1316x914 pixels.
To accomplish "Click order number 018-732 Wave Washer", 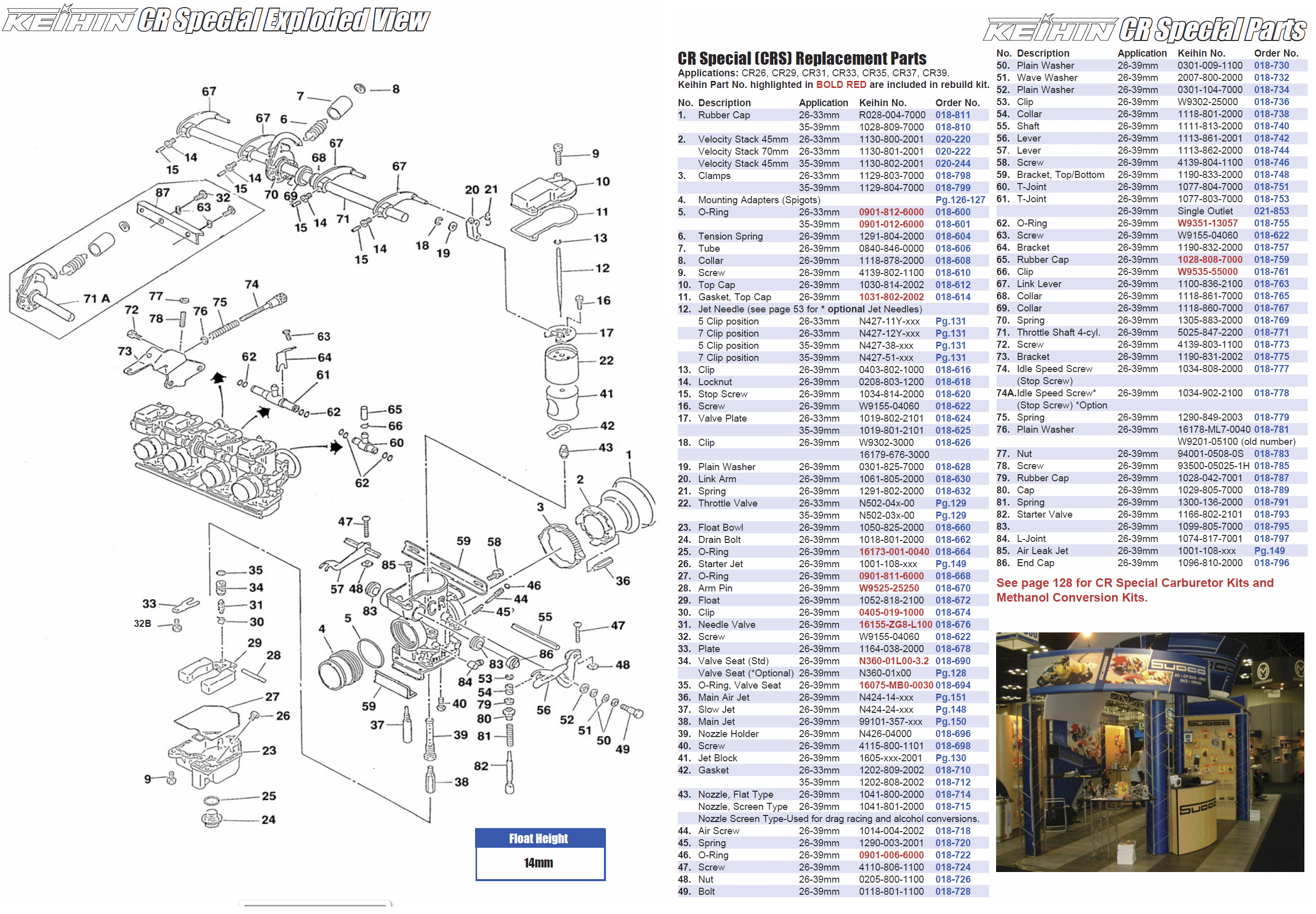I will click(1272, 78).
